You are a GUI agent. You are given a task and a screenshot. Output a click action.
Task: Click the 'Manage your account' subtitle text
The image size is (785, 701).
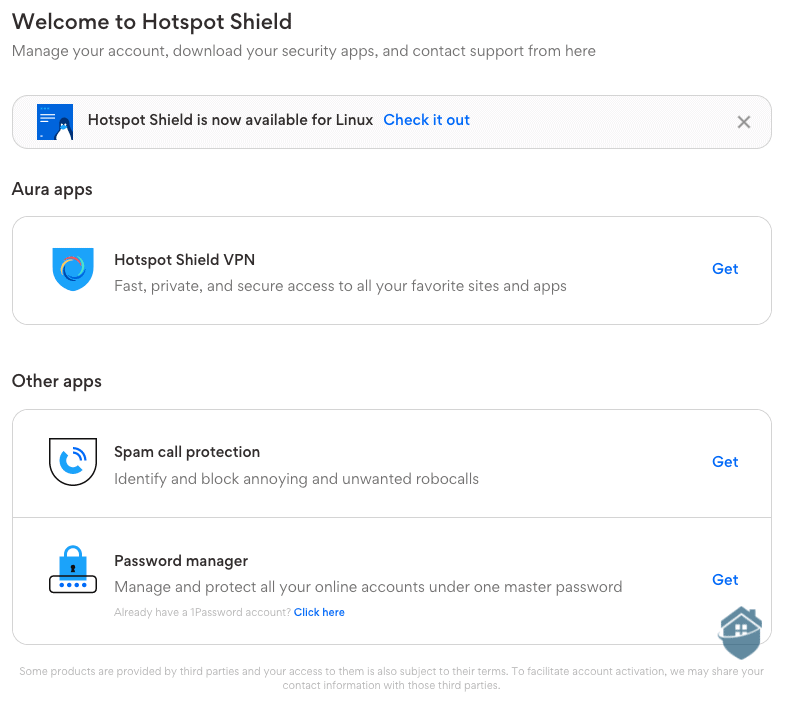[x=303, y=51]
